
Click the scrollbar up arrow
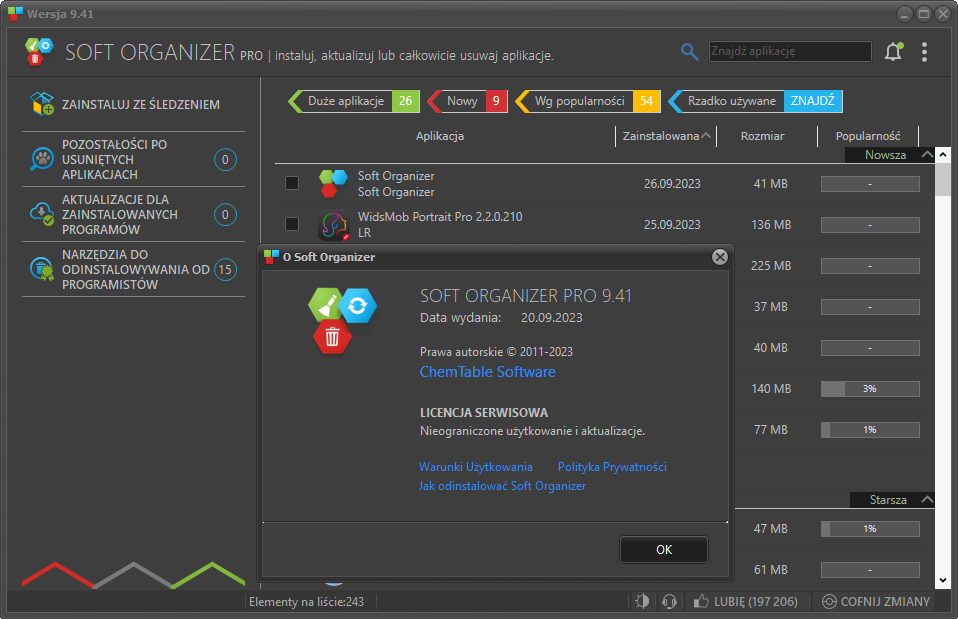click(943, 155)
